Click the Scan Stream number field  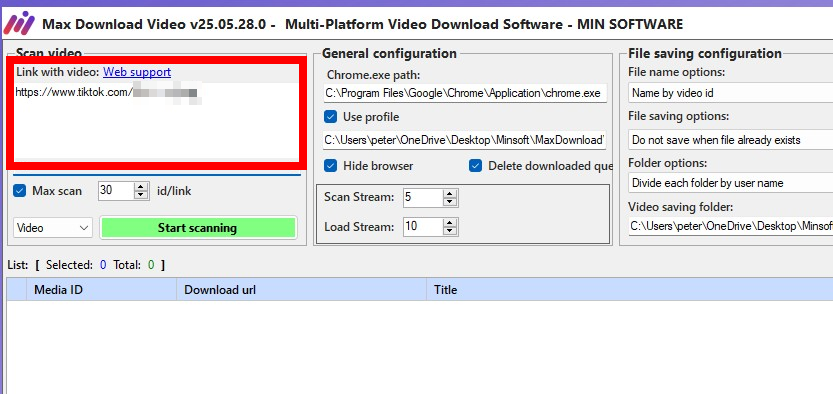(423, 198)
